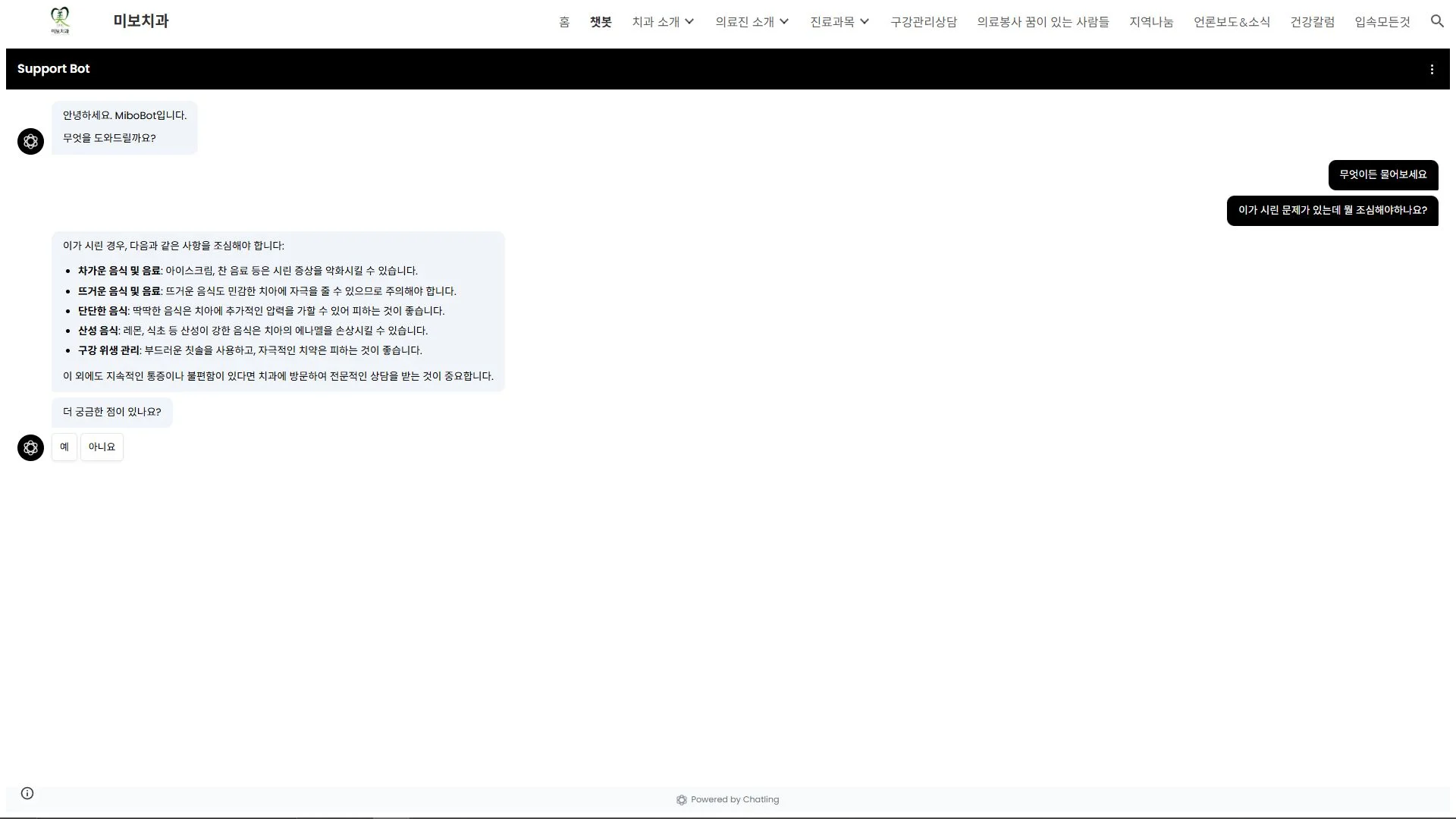Click the 미보치과 site title text
1456x819 pixels.
[x=141, y=21]
